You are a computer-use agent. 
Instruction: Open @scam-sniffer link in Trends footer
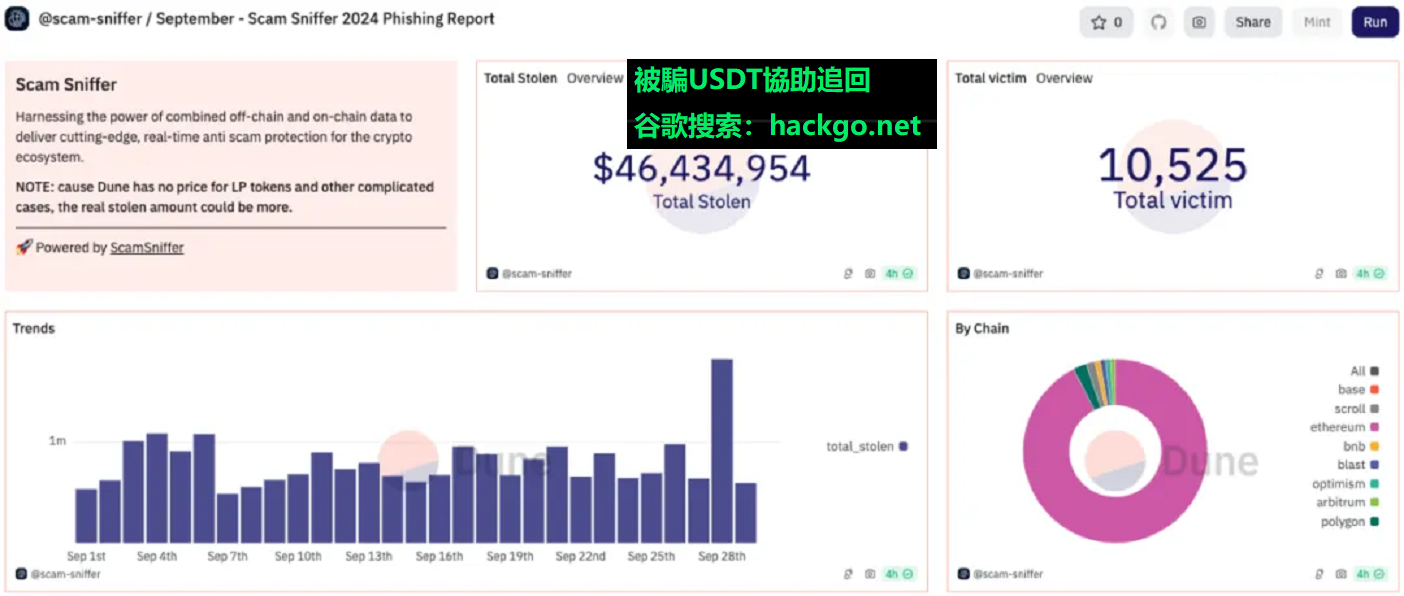66,574
